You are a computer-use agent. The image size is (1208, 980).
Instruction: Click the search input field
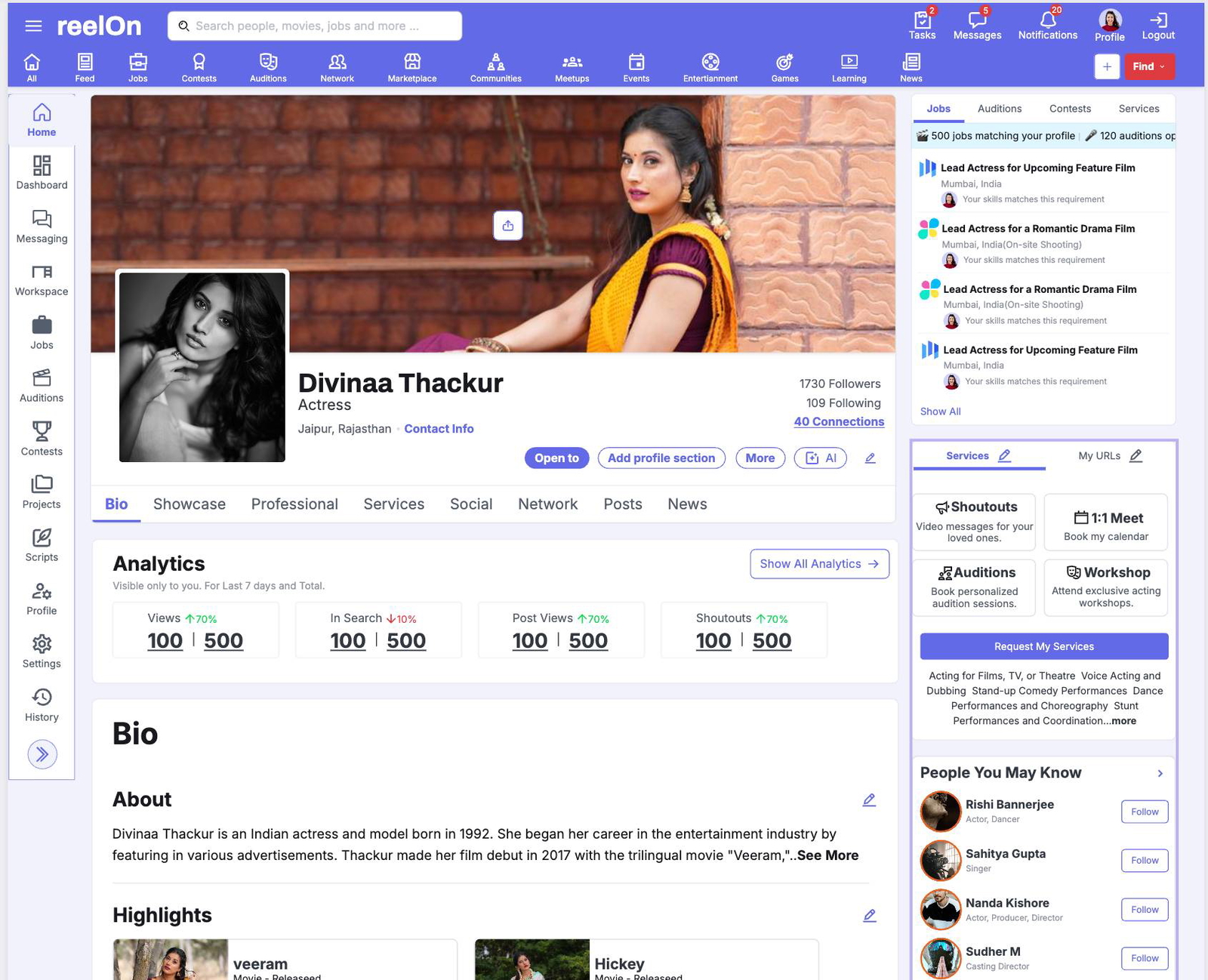pos(315,26)
